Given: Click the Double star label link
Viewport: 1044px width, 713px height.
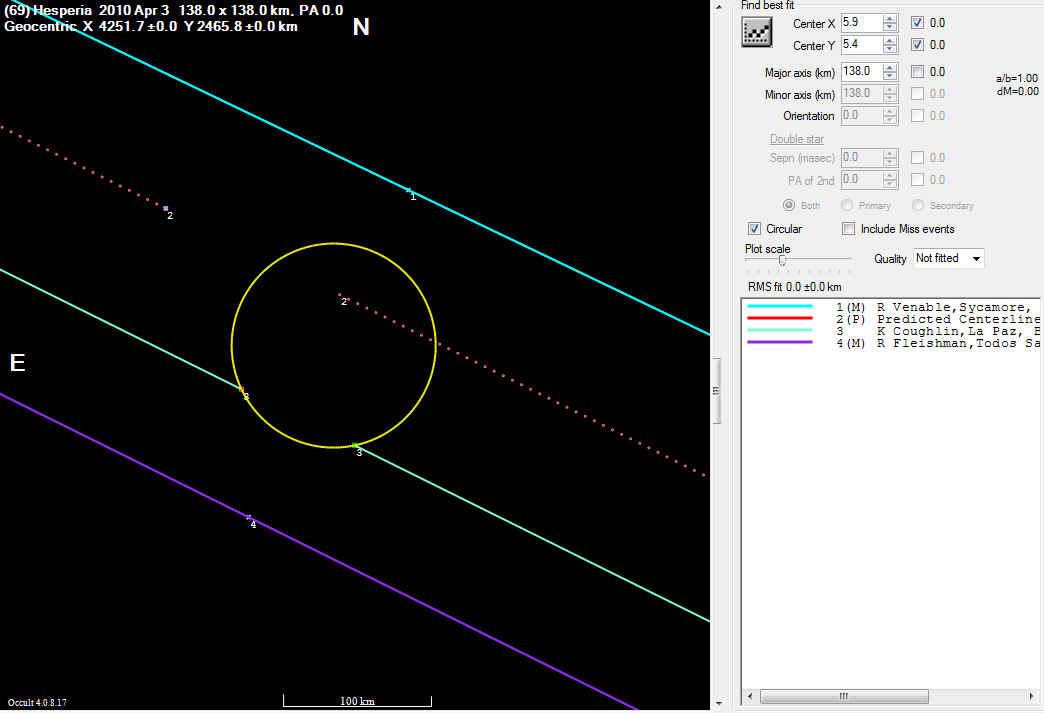Looking at the screenshot, I should pyautogui.click(x=797, y=138).
